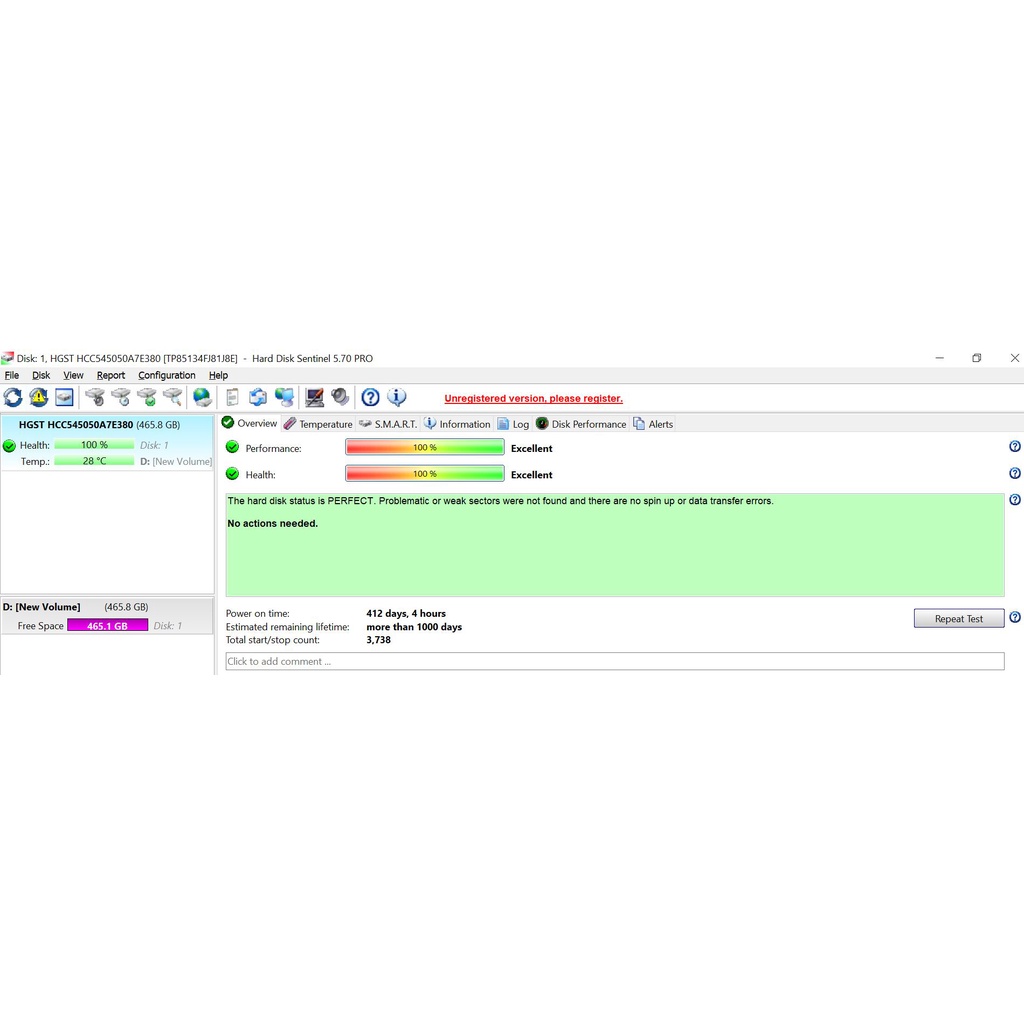Click the unregistered version register link
Screen dimensions: 1024x1024
click(x=533, y=399)
